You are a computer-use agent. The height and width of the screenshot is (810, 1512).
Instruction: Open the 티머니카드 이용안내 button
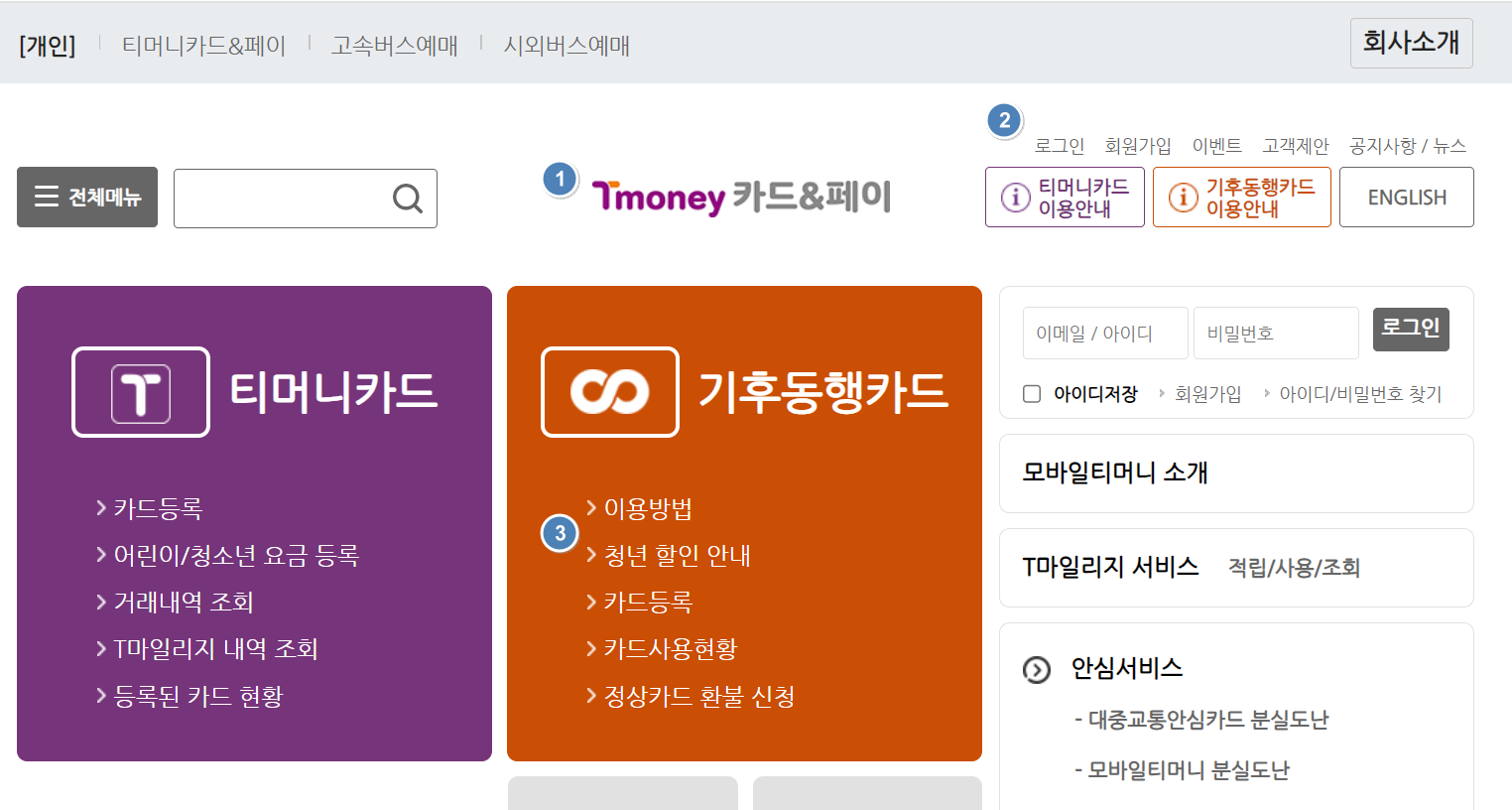(1065, 197)
